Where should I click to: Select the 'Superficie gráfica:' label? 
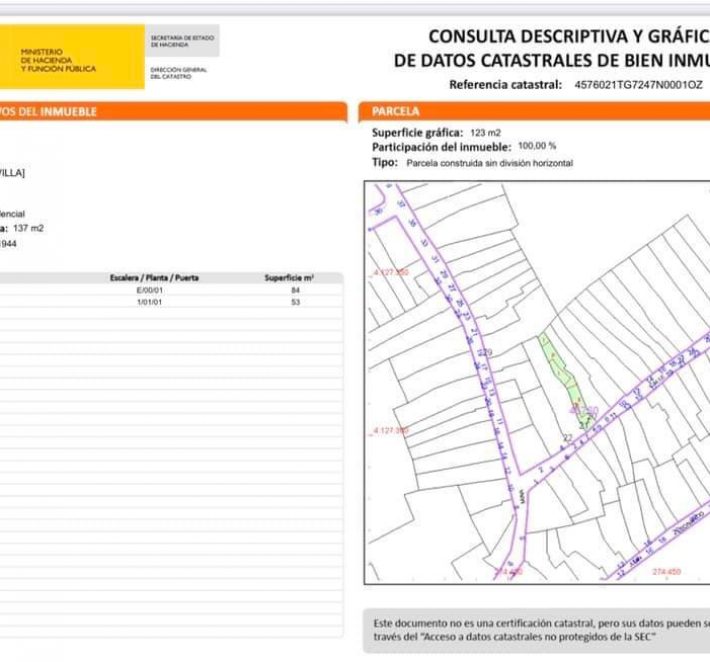(x=417, y=133)
